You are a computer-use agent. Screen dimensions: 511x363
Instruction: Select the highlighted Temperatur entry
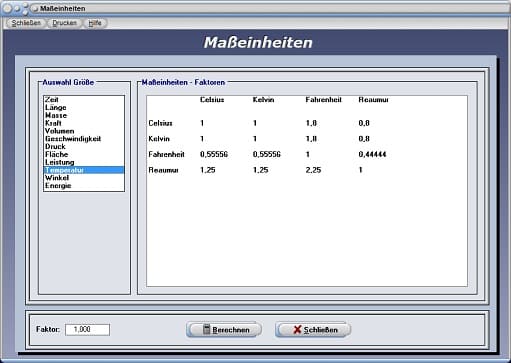[x=84, y=170]
